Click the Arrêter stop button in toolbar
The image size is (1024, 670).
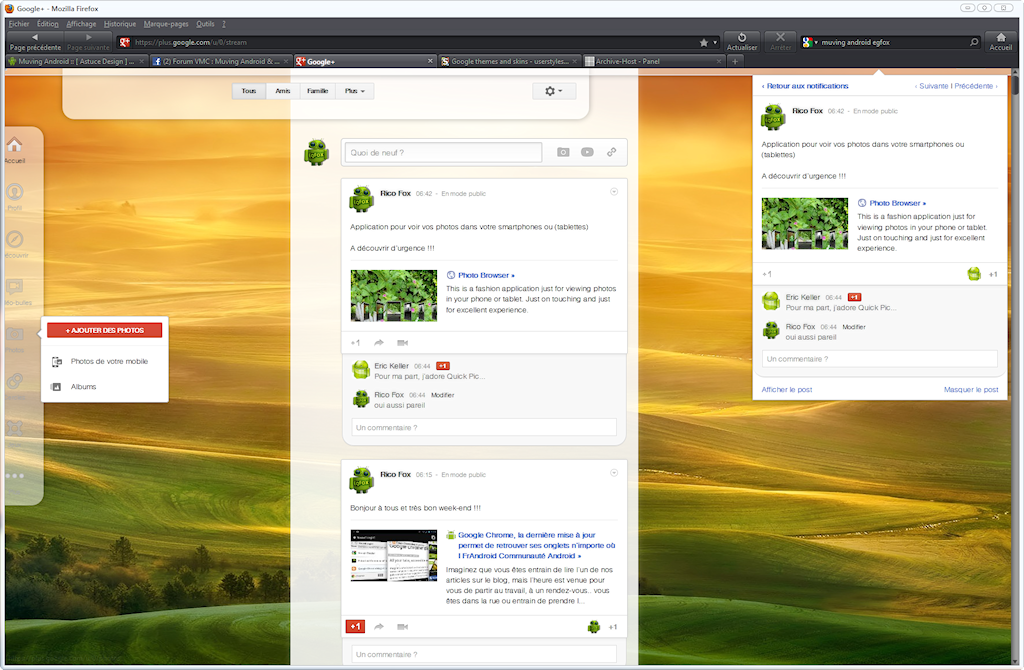click(x=780, y=42)
